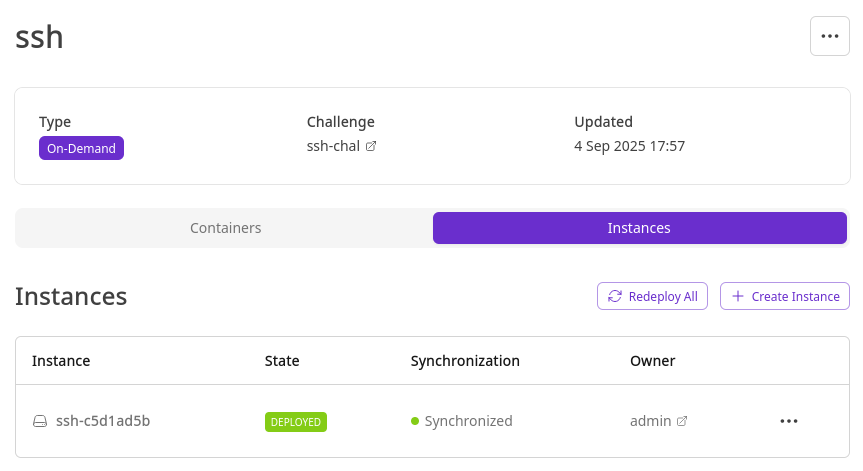Click the external link icon beside admin
This screenshot has height=471, width=863.
pyautogui.click(x=682, y=421)
